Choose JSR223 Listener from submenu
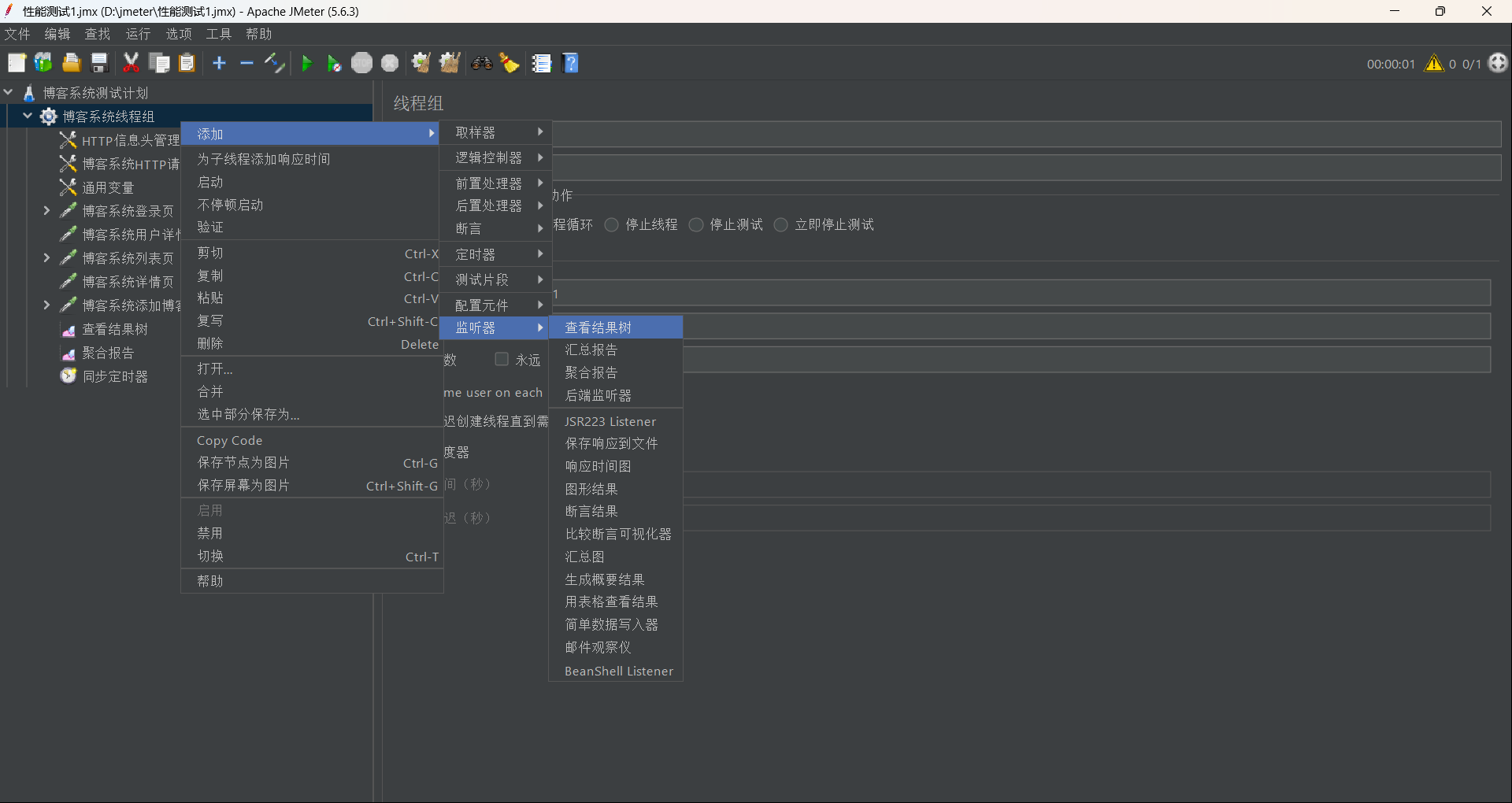1512x803 pixels. pyautogui.click(x=616, y=421)
